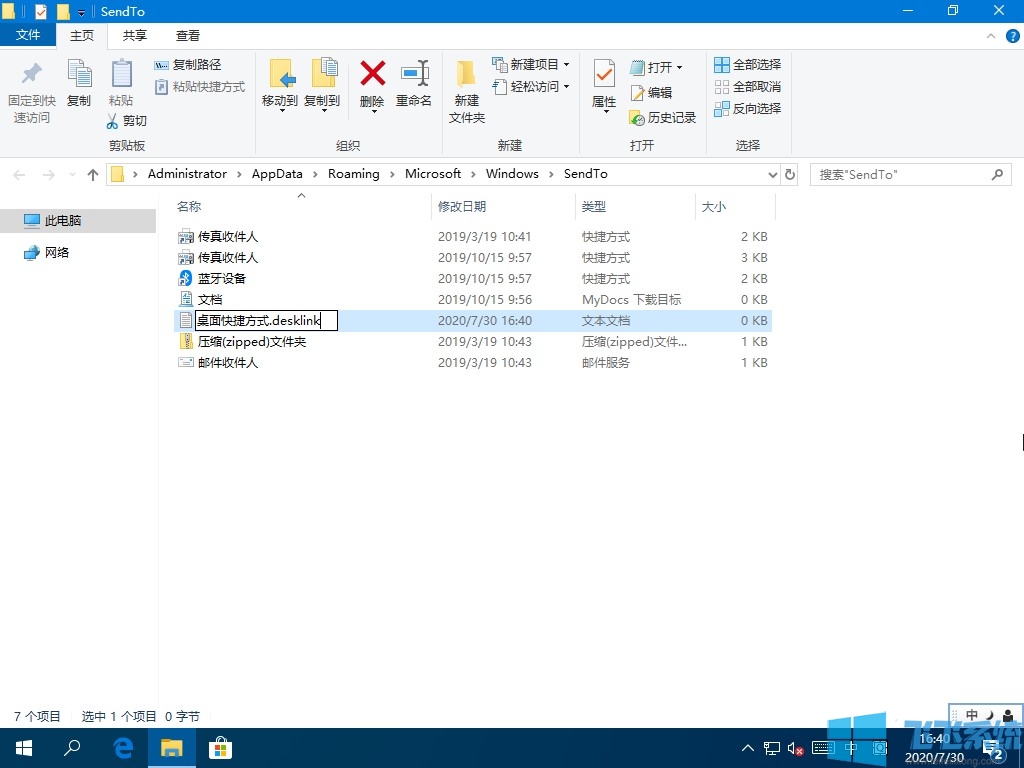Click the SendTo search box

click(900, 174)
